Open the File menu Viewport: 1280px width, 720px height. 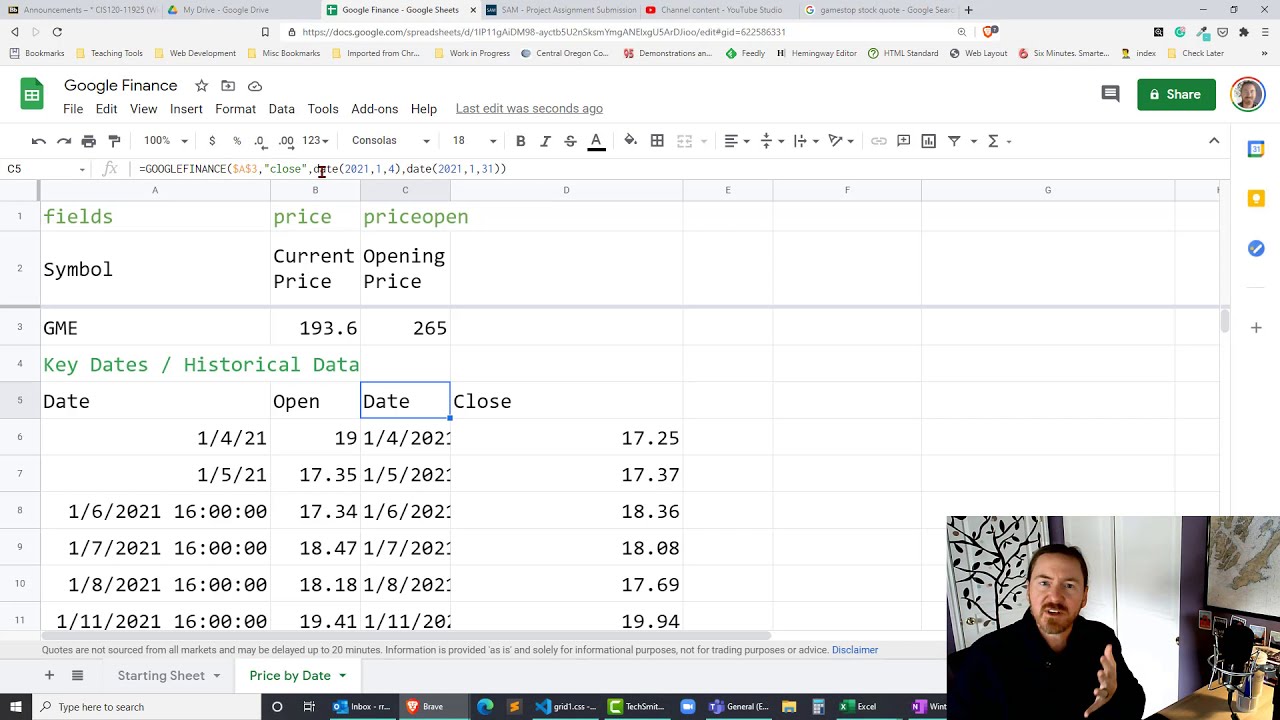pyautogui.click(x=73, y=109)
